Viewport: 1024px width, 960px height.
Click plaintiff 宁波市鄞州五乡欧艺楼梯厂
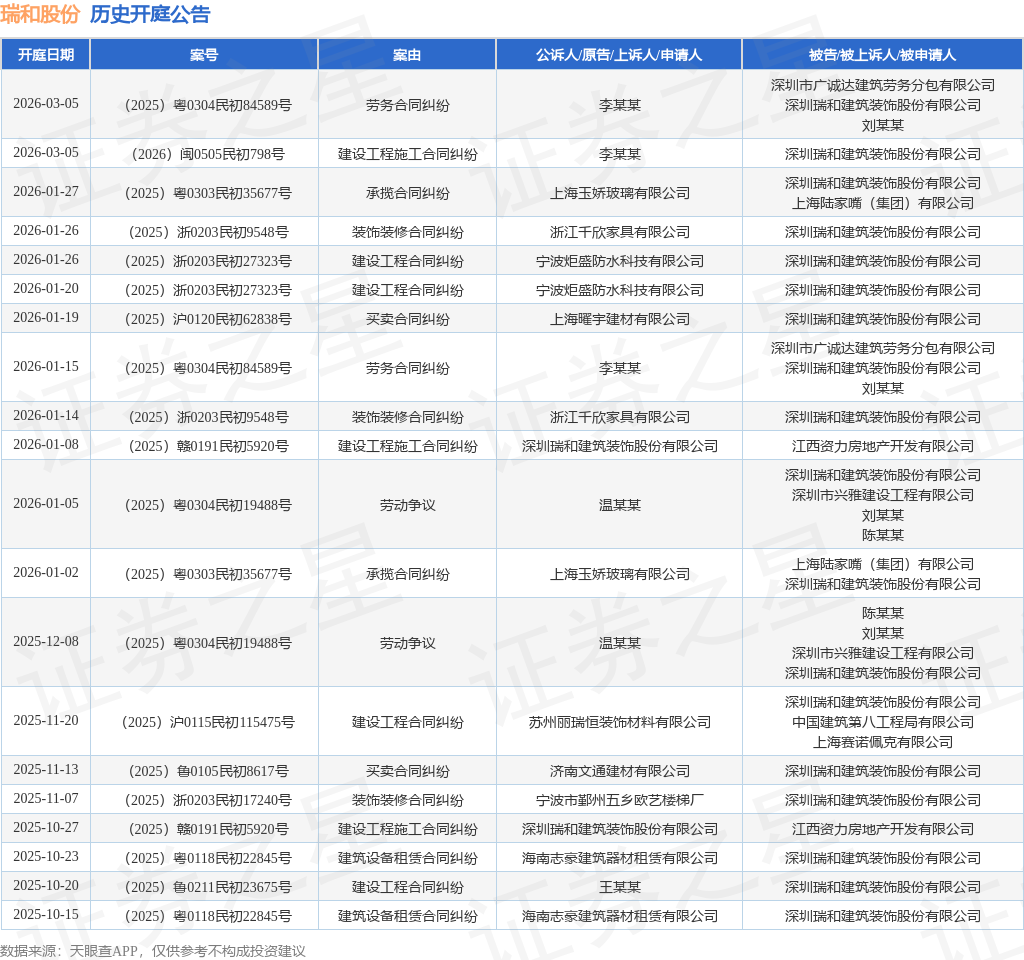(619, 800)
